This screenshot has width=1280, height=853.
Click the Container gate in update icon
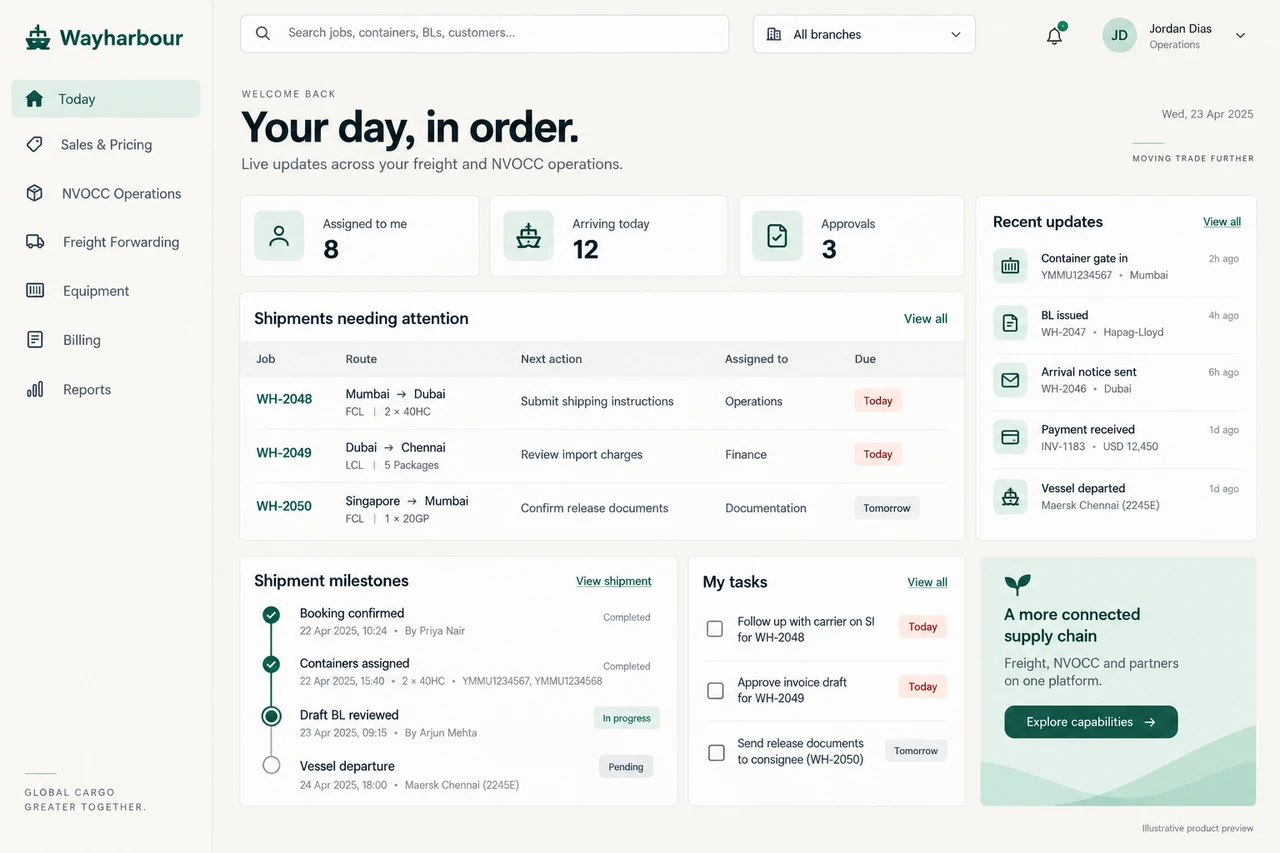(x=1010, y=266)
